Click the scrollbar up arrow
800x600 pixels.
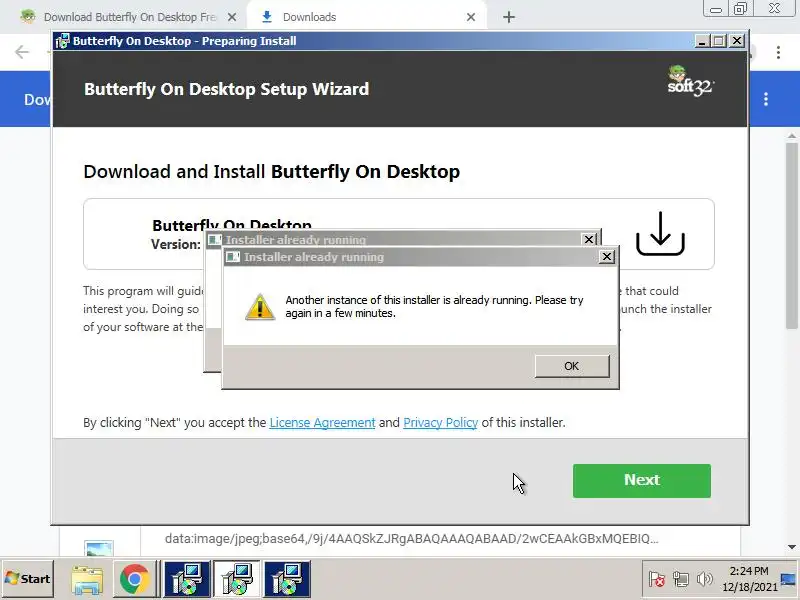[792, 136]
